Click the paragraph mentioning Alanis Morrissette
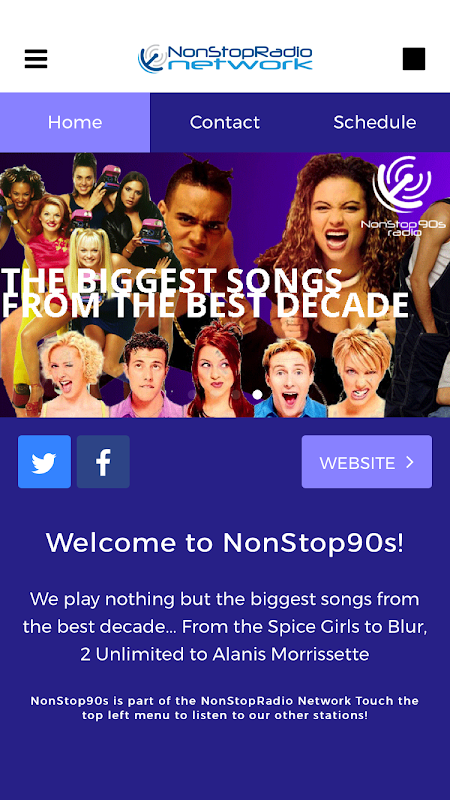Screen dimensions: 450x800 pos(225,626)
